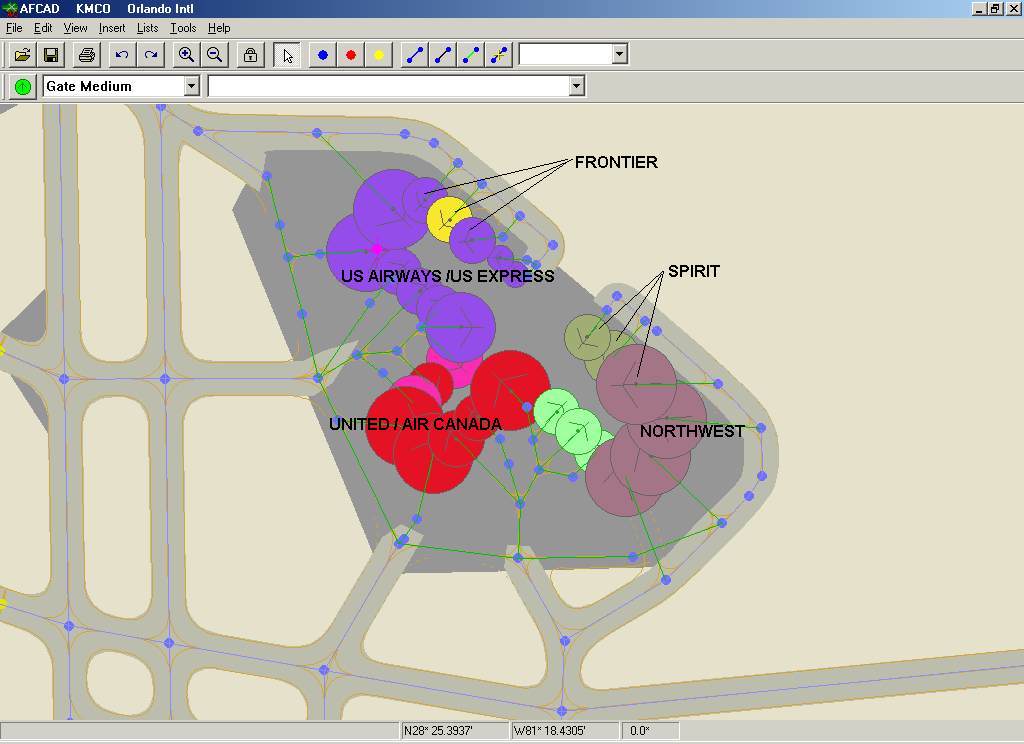The height and width of the screenshot is (744, 1024).
Task: Open the Edit menu
Action: coord(43,28)
